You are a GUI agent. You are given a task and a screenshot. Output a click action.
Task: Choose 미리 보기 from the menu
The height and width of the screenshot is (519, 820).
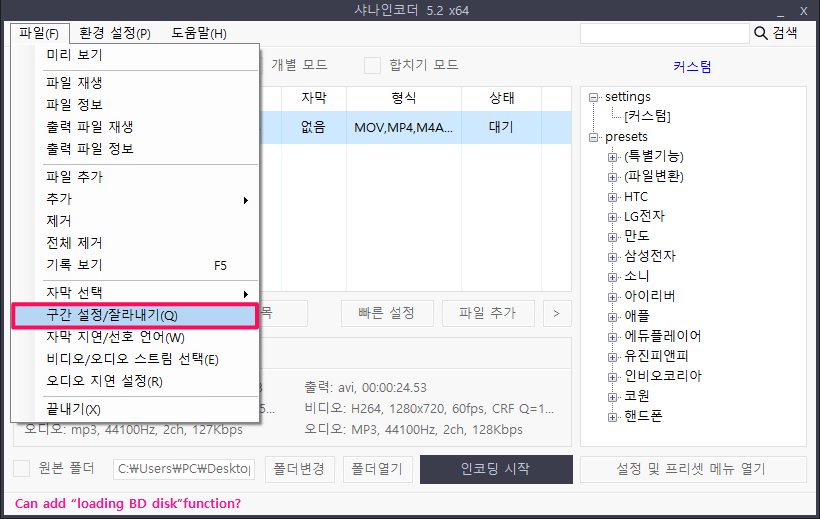(x=135, y=55)
